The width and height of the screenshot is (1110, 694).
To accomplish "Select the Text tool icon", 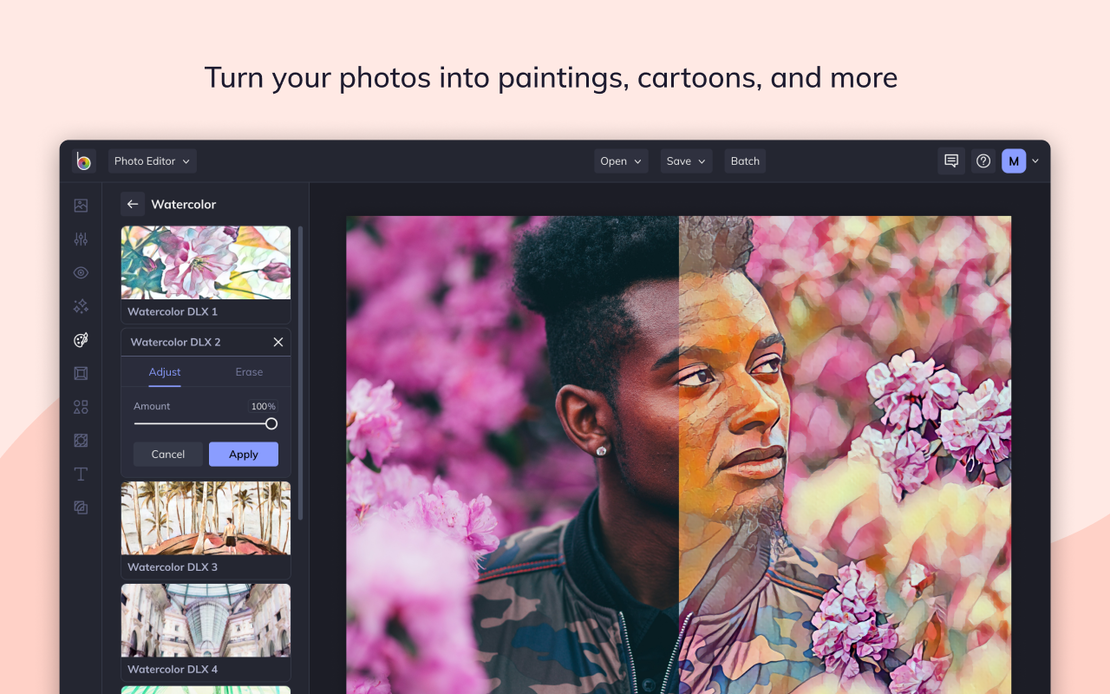I will [81, 474].
